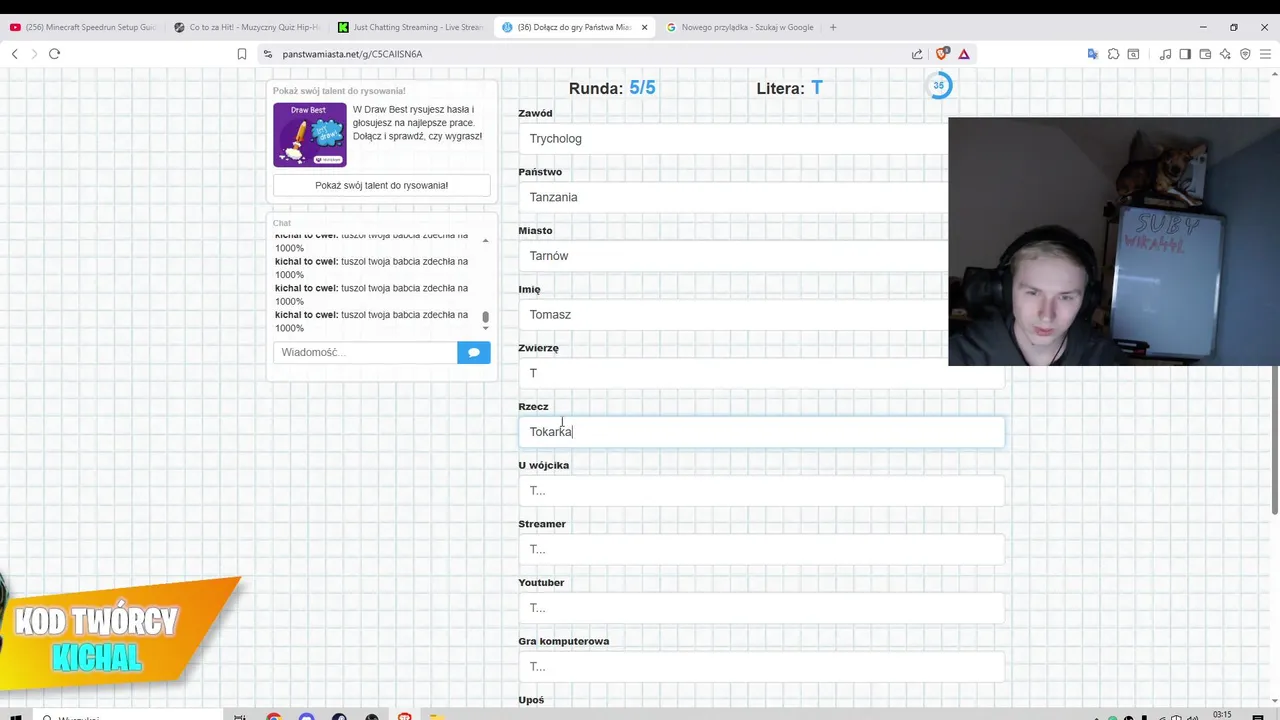Open Brave Rewards triangle icon
Screen dimensions: 1280x720
[x=964, y=54]
